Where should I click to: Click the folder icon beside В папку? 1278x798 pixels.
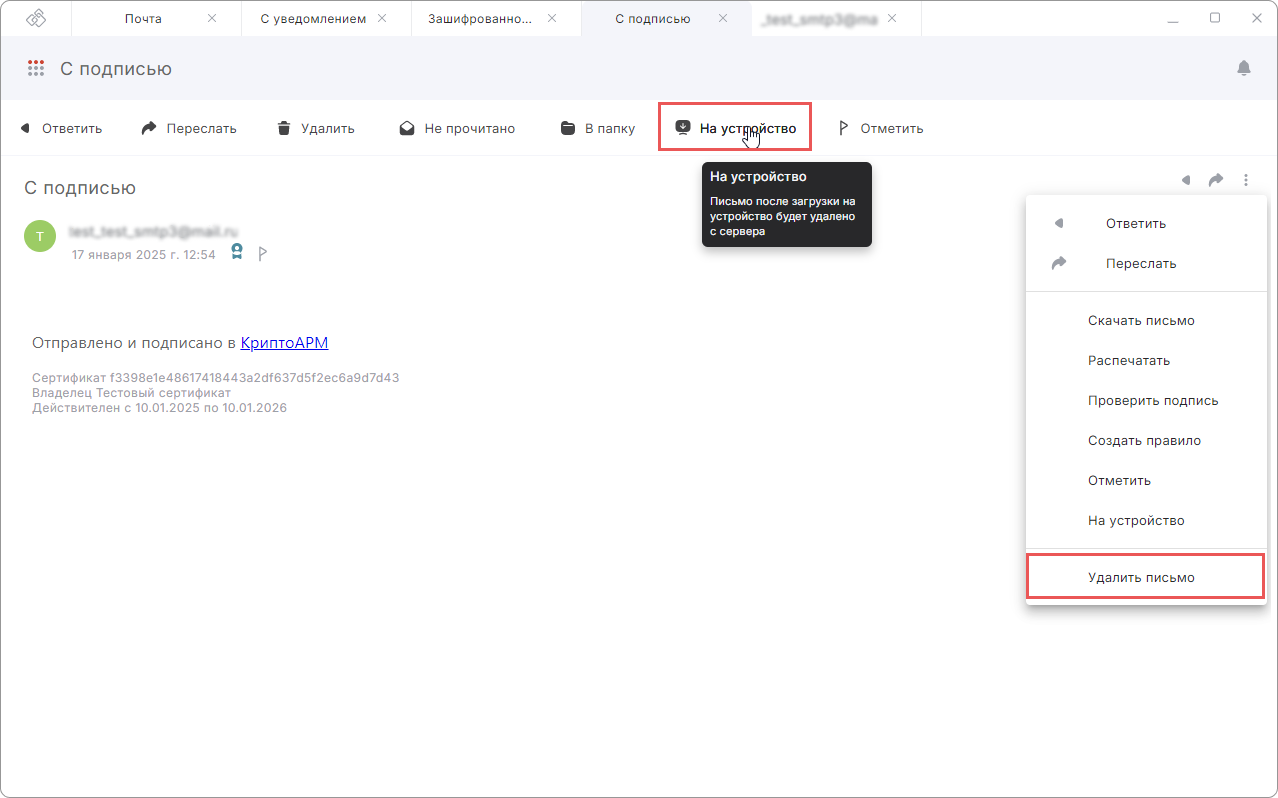[x=568, y=128]
